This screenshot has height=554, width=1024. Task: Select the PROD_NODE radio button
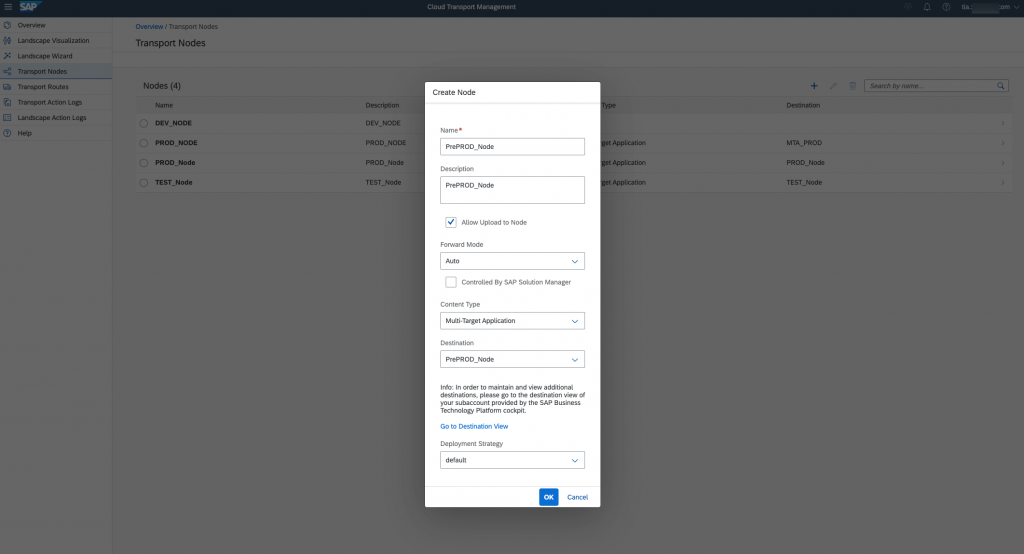(x=144, y=143)
